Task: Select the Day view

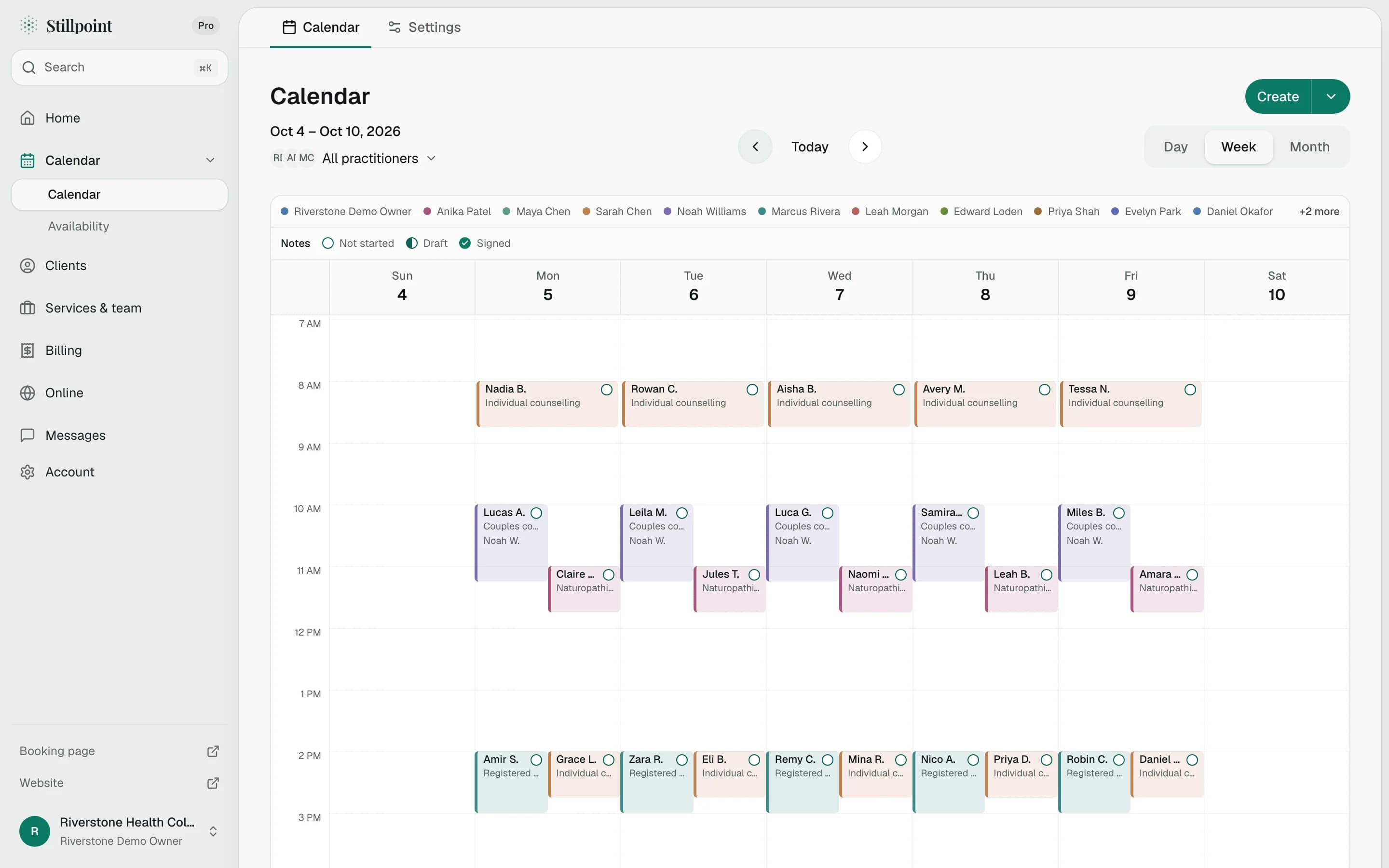Action: [x=1175, y=147]
